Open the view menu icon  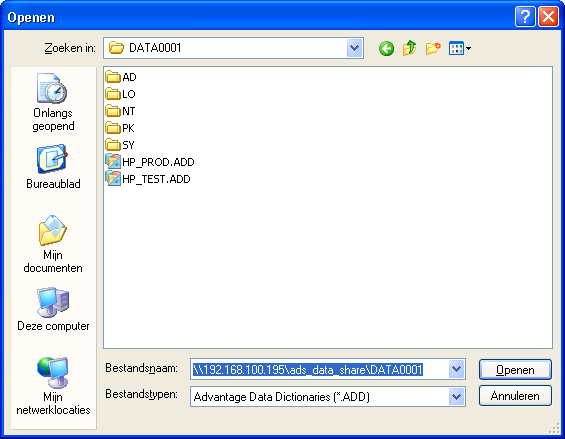460,48
